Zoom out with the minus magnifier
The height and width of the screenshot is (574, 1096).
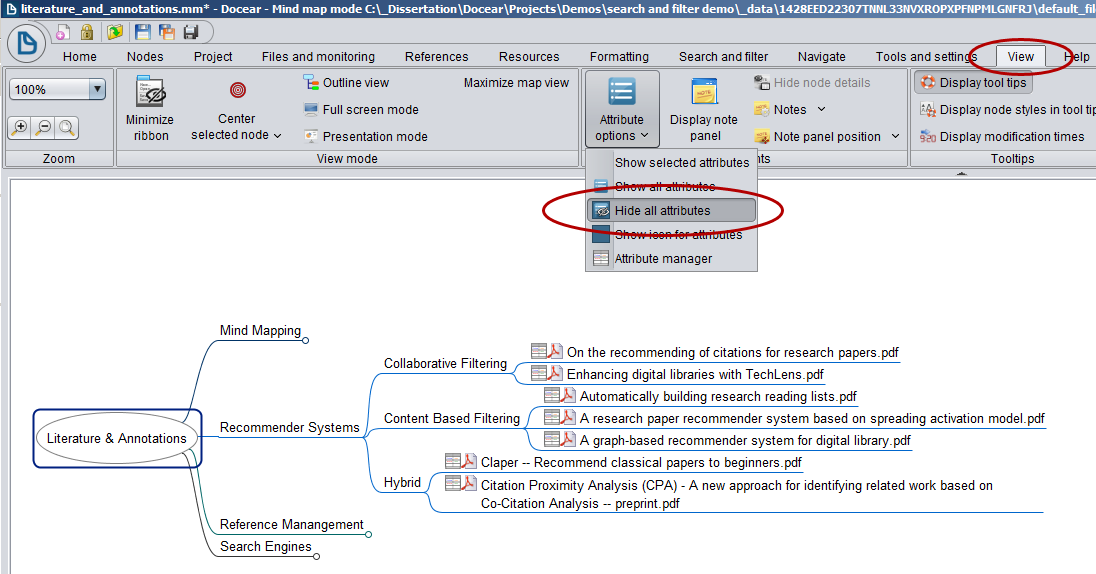[43, 127]
